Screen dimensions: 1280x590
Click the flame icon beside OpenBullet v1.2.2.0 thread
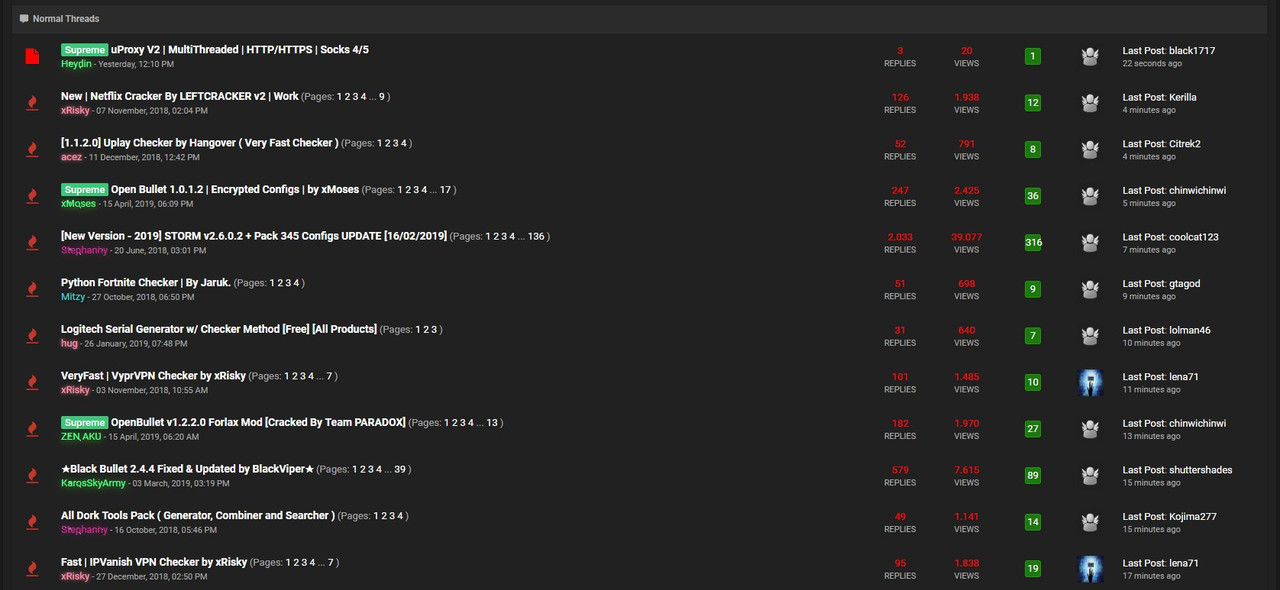tap(32, 429)
